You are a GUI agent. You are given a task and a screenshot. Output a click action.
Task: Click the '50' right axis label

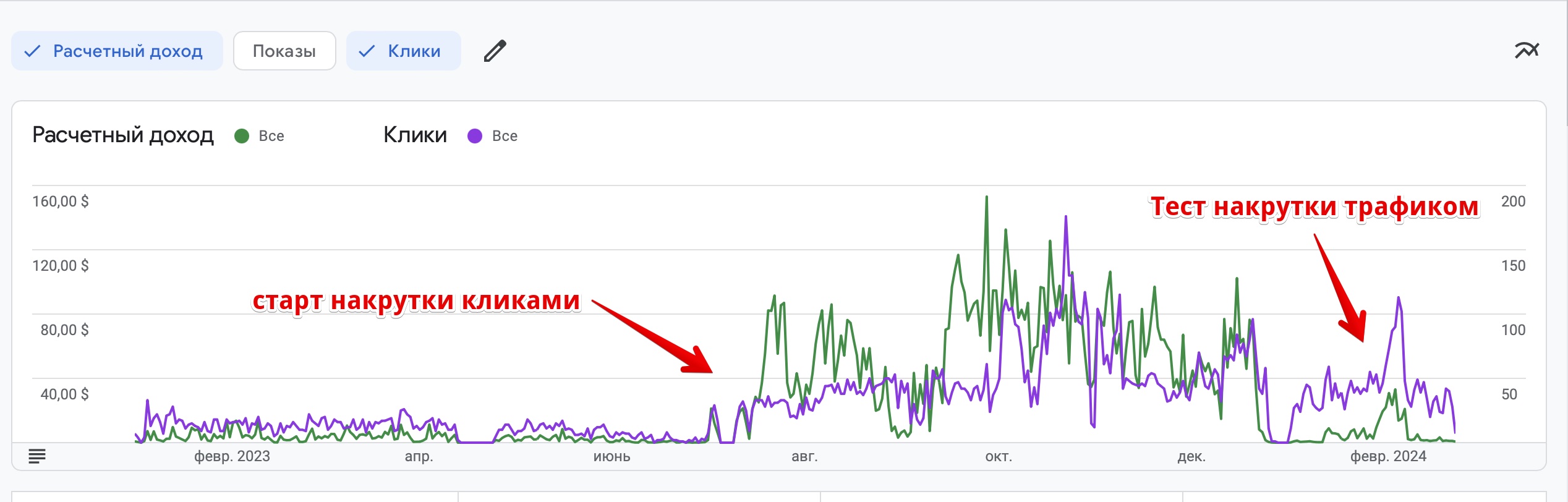pos(1509,394)
